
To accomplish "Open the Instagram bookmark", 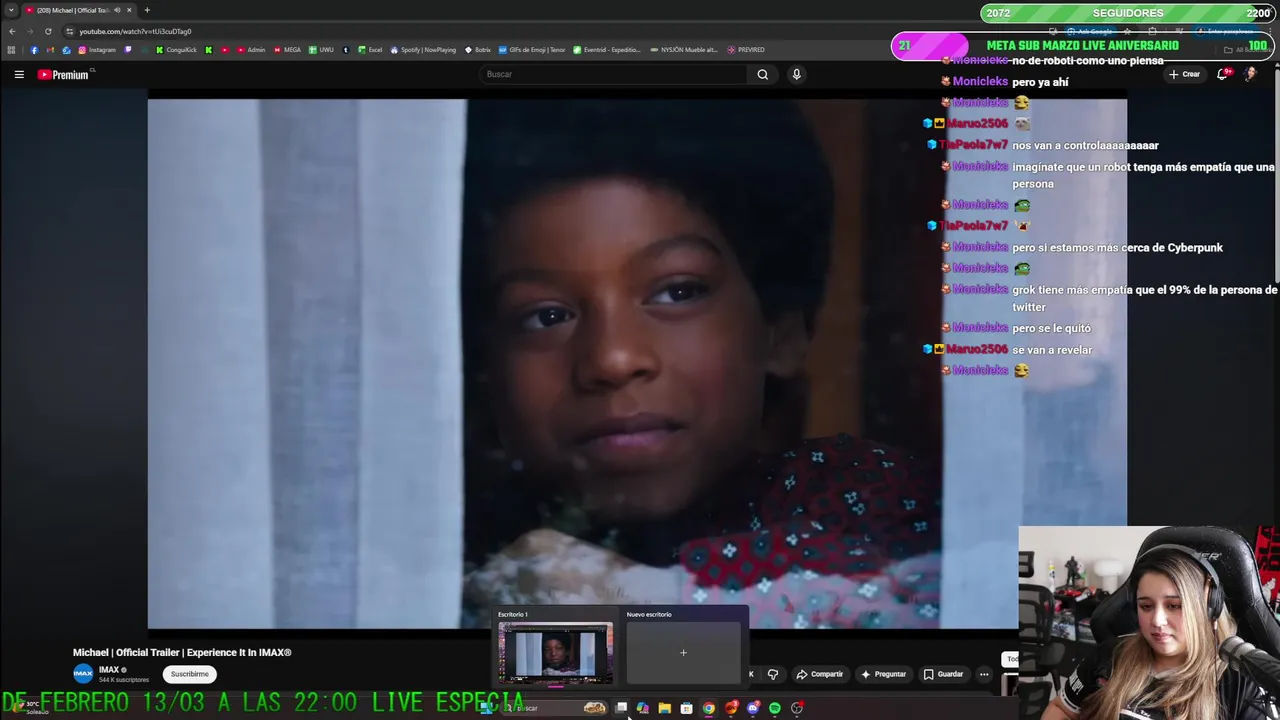I will [97, 50].
